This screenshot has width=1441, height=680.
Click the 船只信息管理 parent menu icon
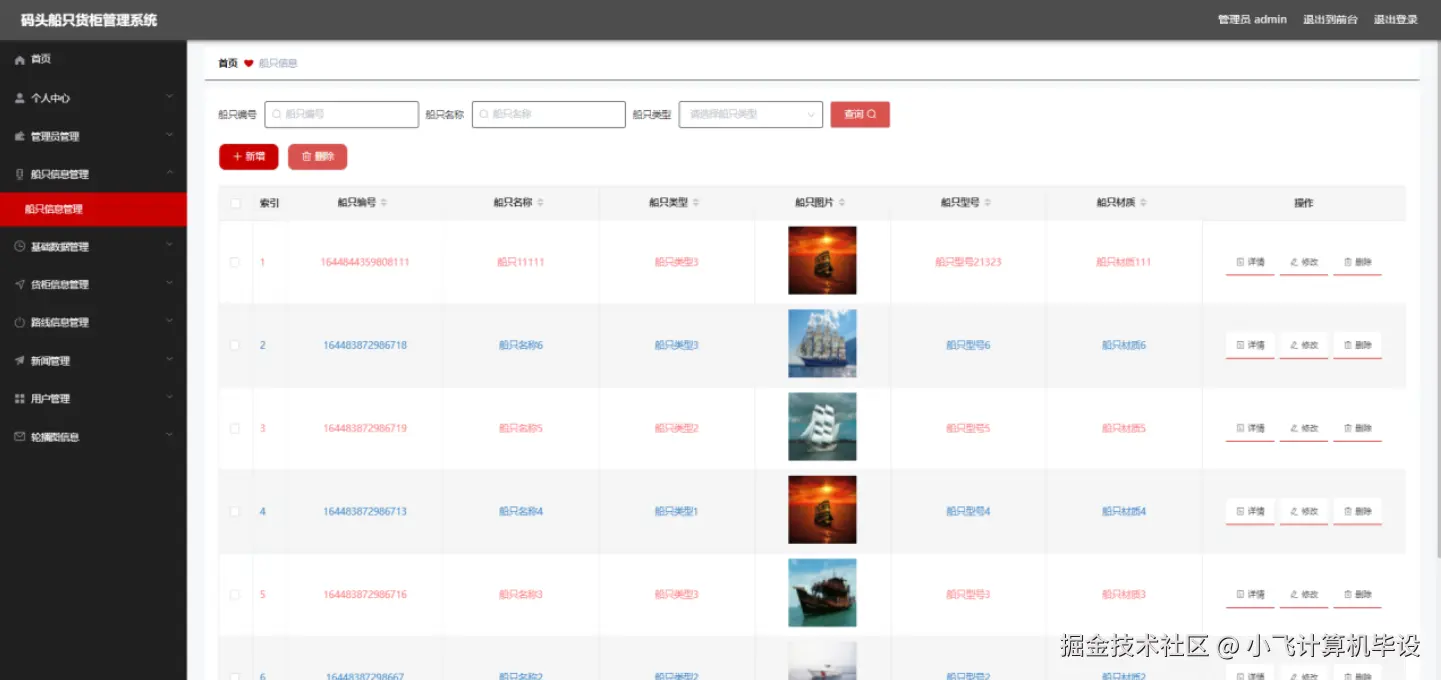coord(20,174)
